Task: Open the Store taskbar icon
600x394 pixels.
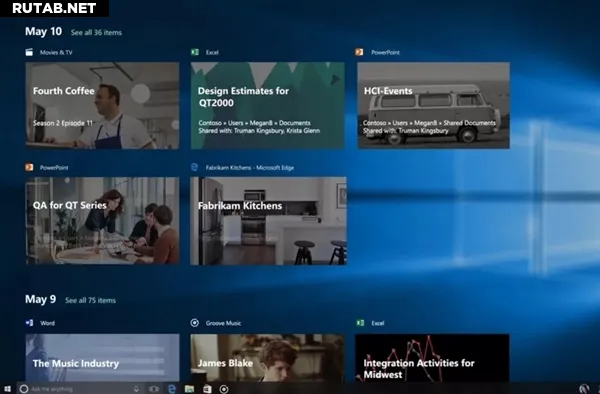Action: click(x=207, y=389)
